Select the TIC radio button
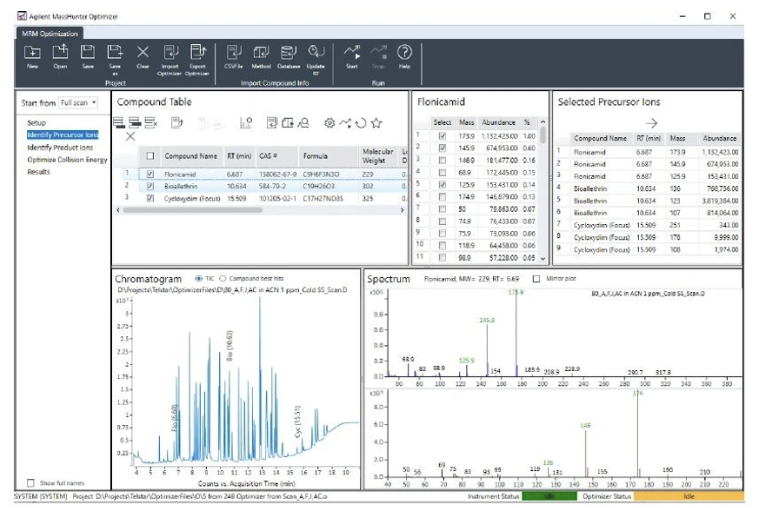This screenshot has height=508, width=758. [199, 278]
